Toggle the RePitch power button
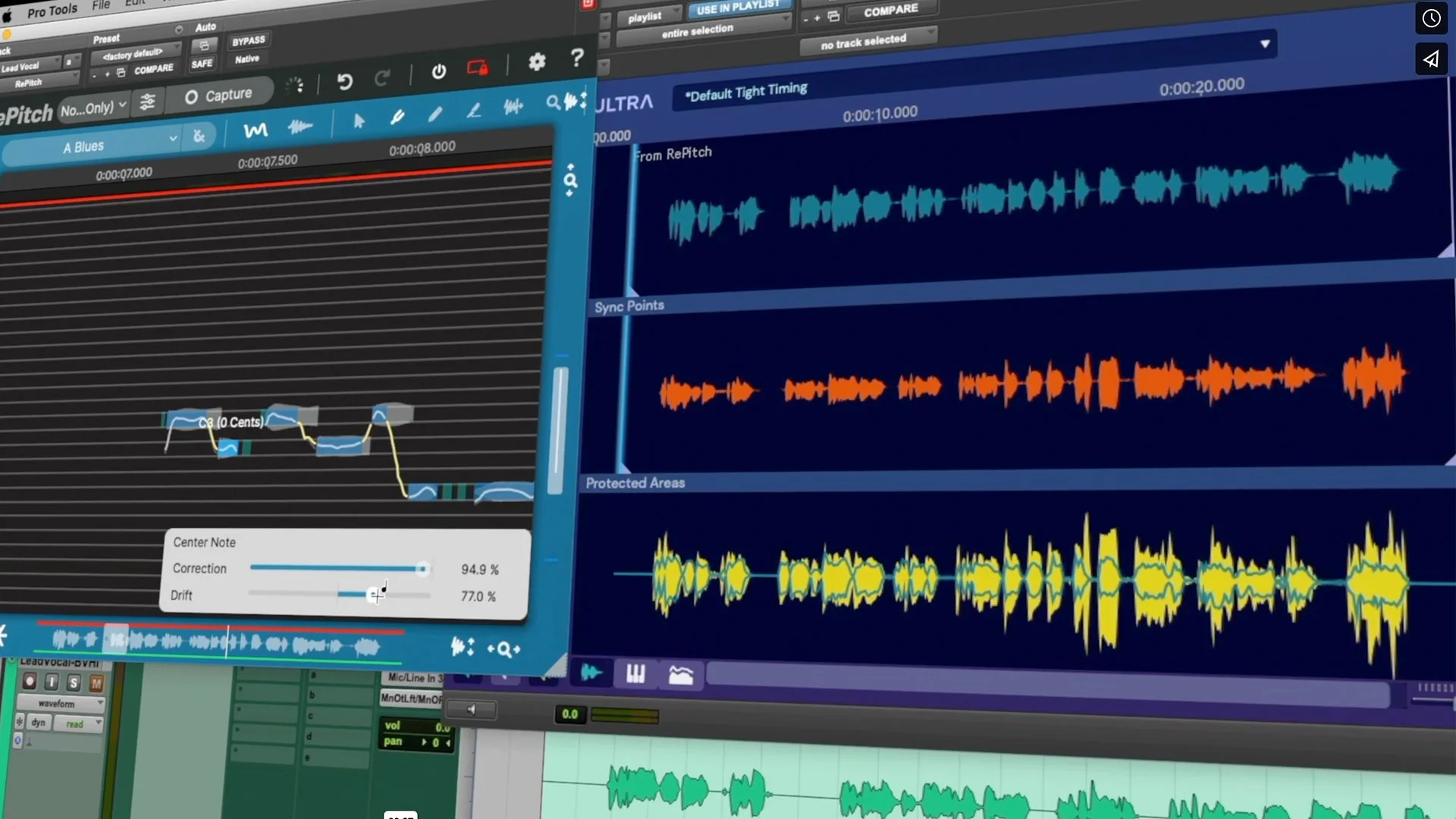 click(439, 71)
